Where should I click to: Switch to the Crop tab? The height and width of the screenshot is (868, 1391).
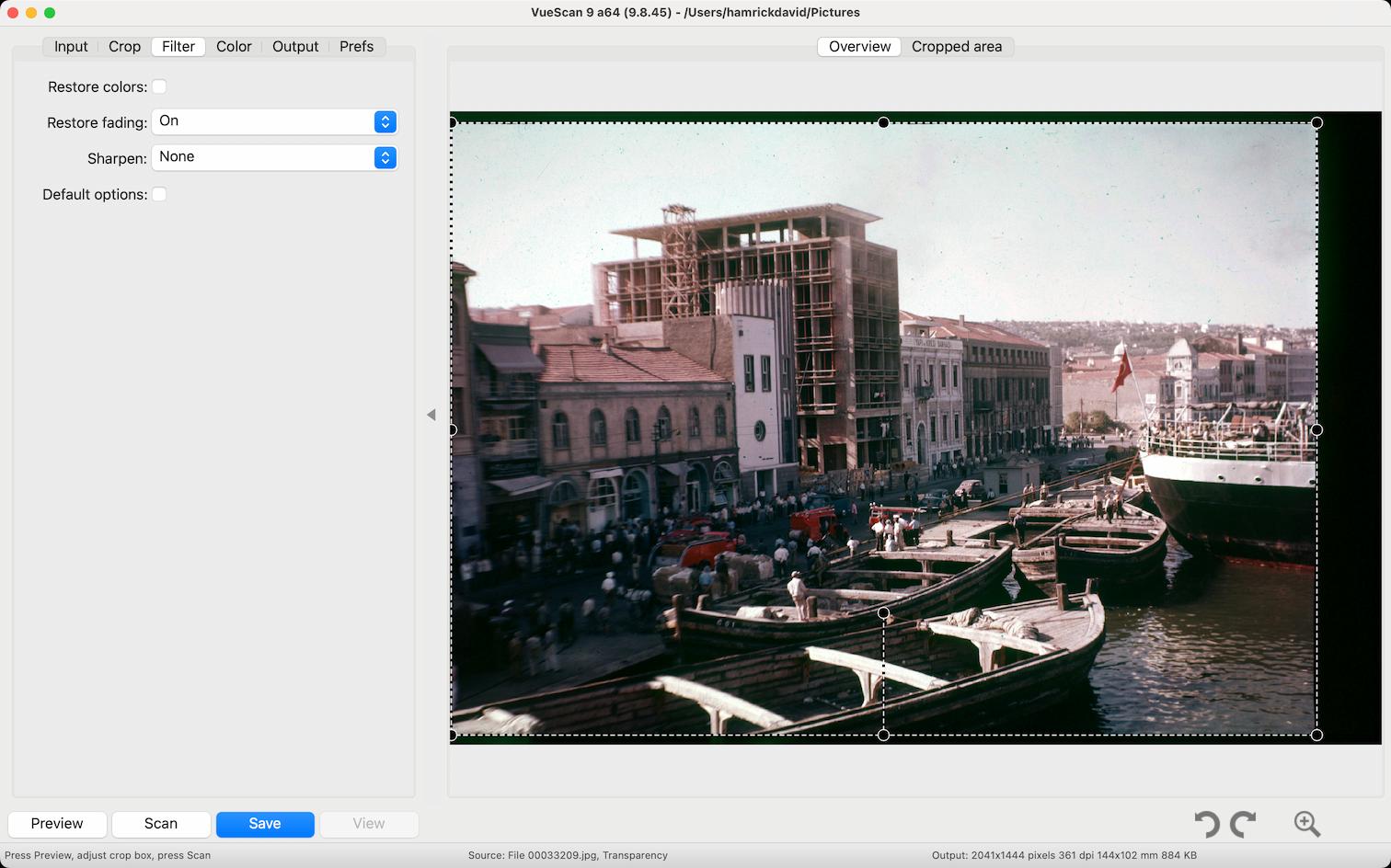(124, 46)
